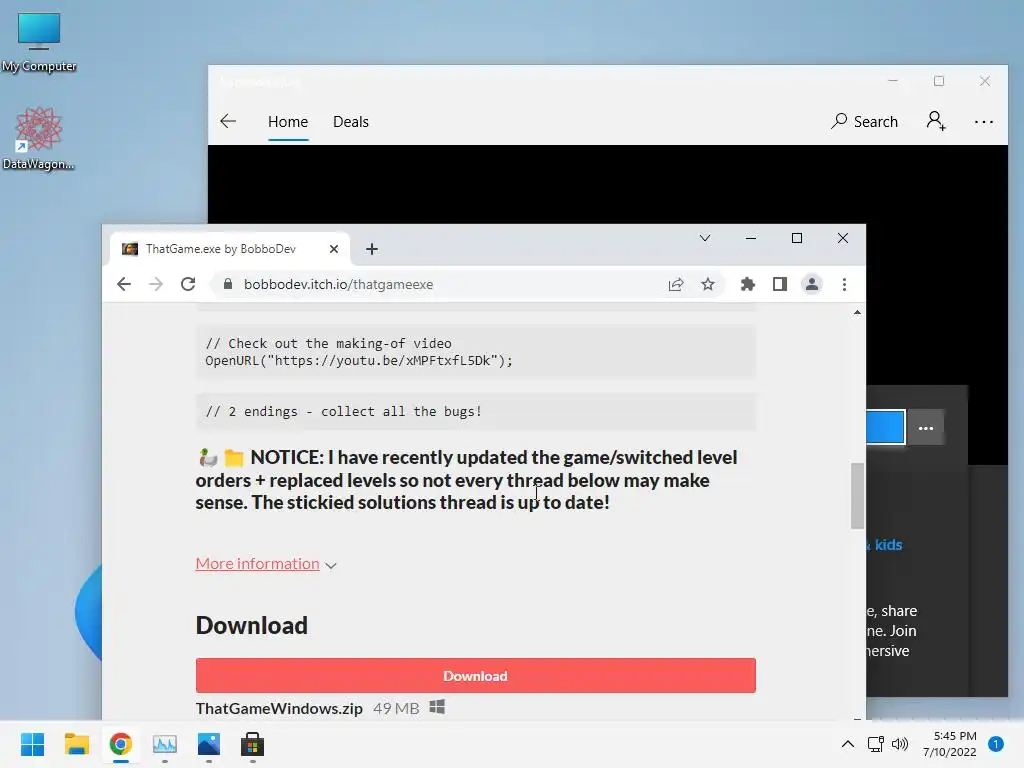Open Microsoft Store more options ellipsis

(984, 122)
